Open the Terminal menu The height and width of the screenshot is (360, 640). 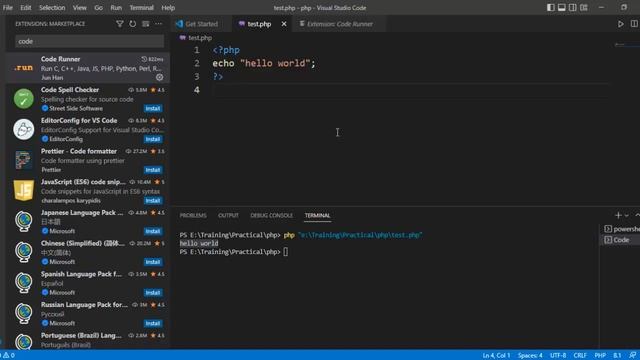[x=141, y=7]
